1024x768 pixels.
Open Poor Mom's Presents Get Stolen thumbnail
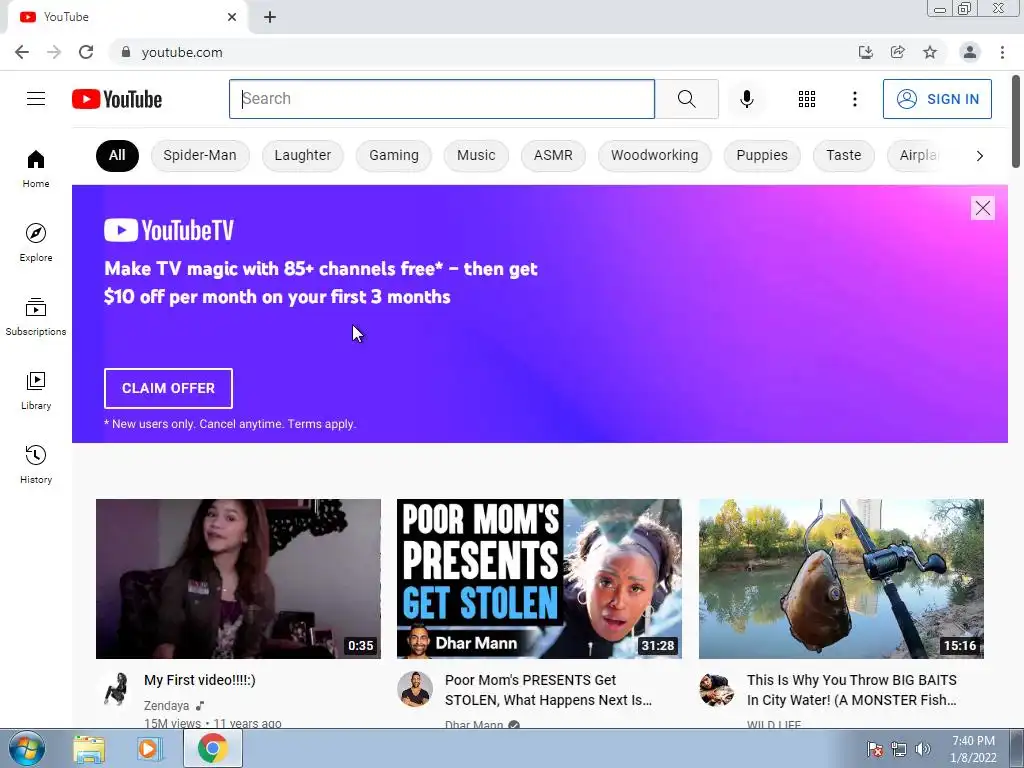539,579
